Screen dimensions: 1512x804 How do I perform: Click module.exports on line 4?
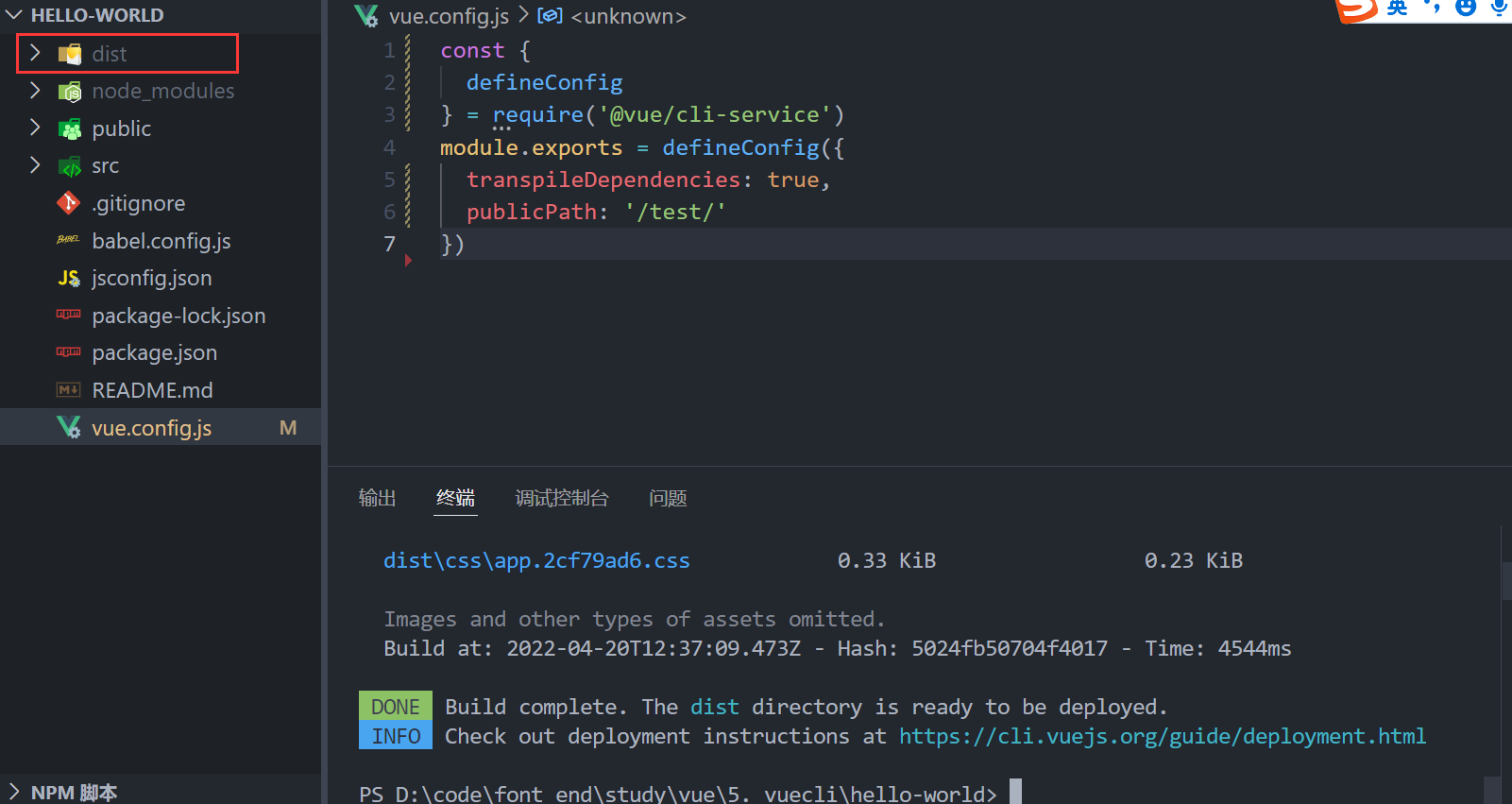(531, 147)
